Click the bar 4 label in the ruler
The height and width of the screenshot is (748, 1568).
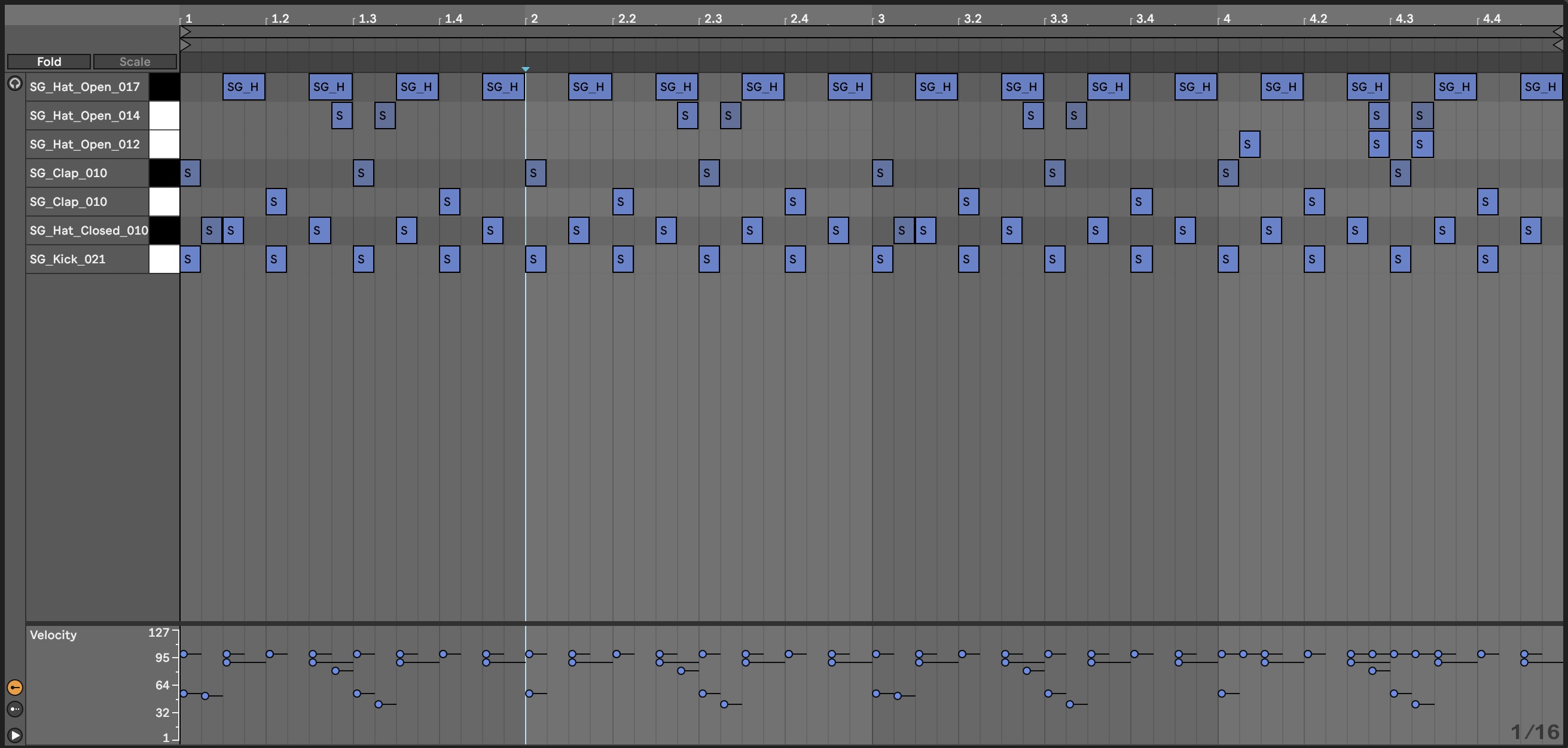click(1227, 19)
